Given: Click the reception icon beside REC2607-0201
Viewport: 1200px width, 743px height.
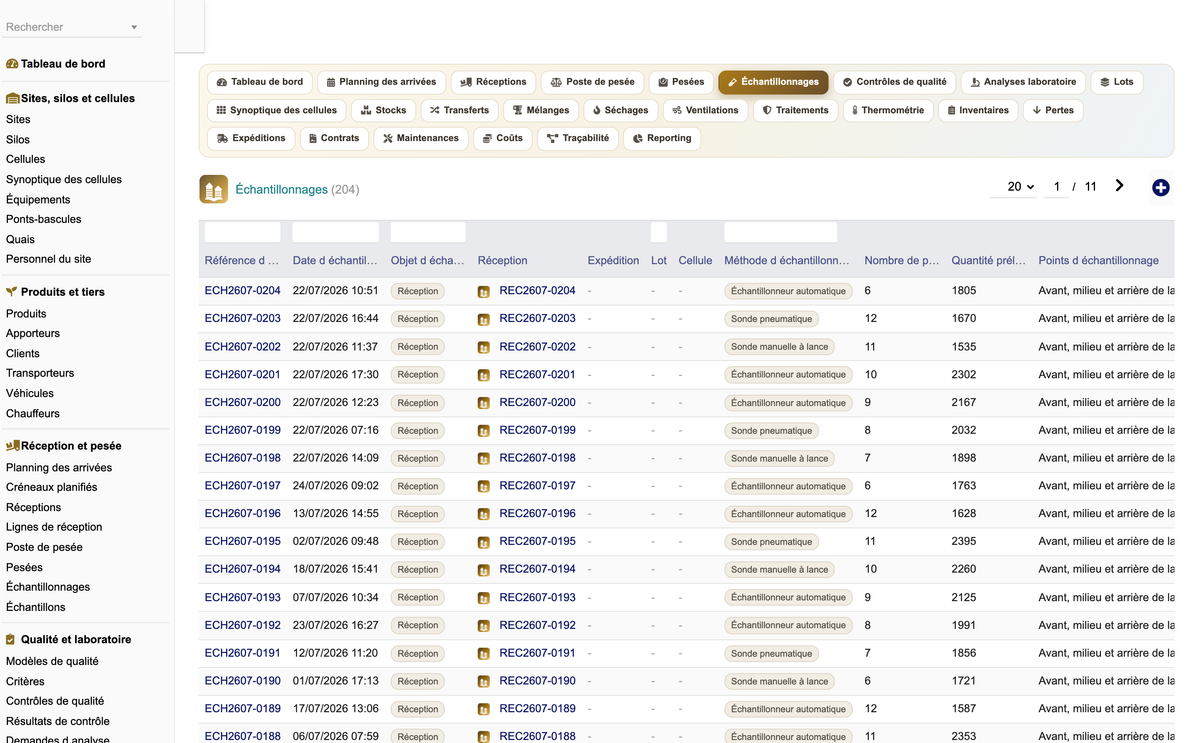Looking at the screenshot, I should [484, 375].
